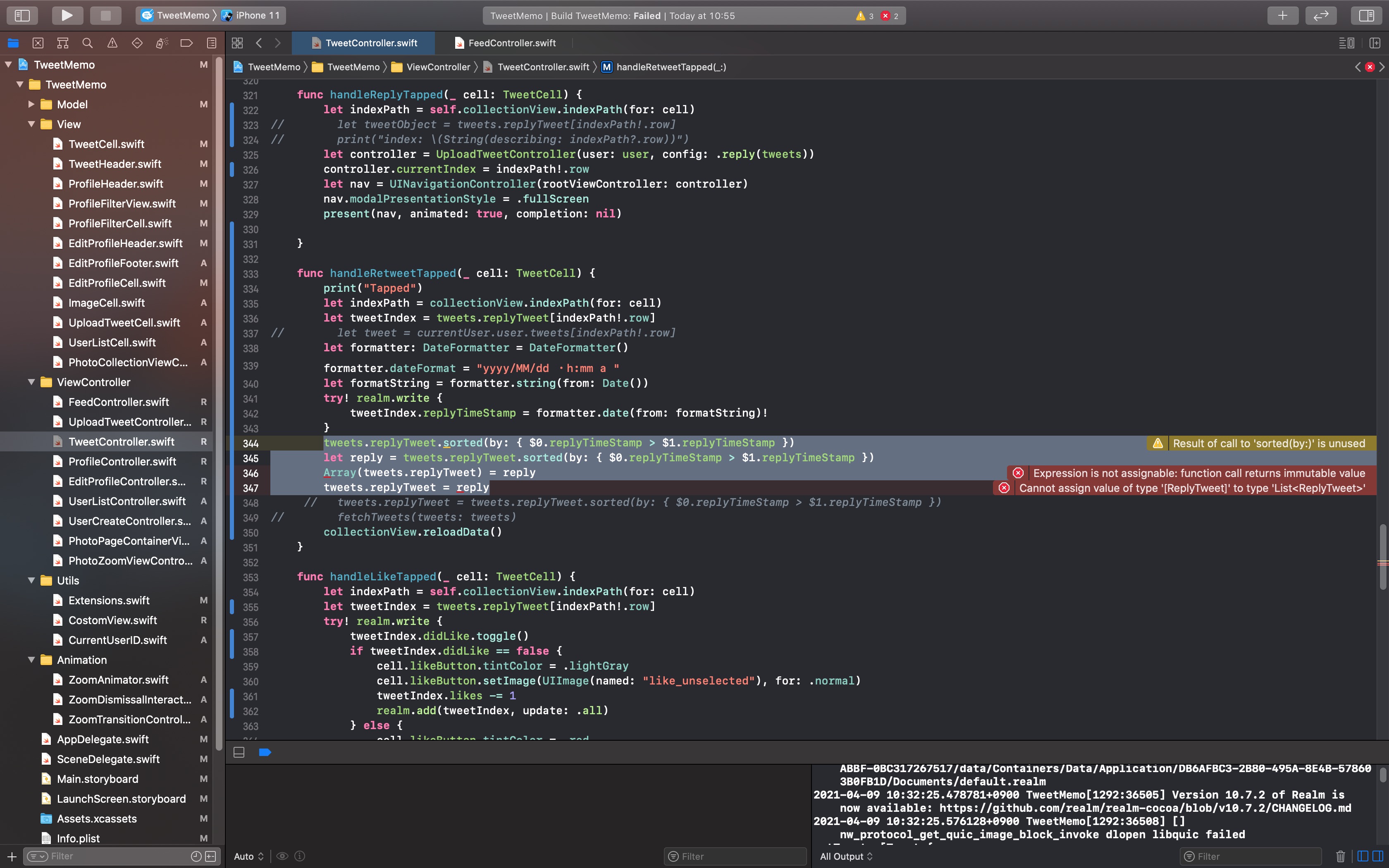Screen dimensions: 1389x868
Task: Collapse the ViewController folder
Action: pyautogui.click(x=31, y=382)
